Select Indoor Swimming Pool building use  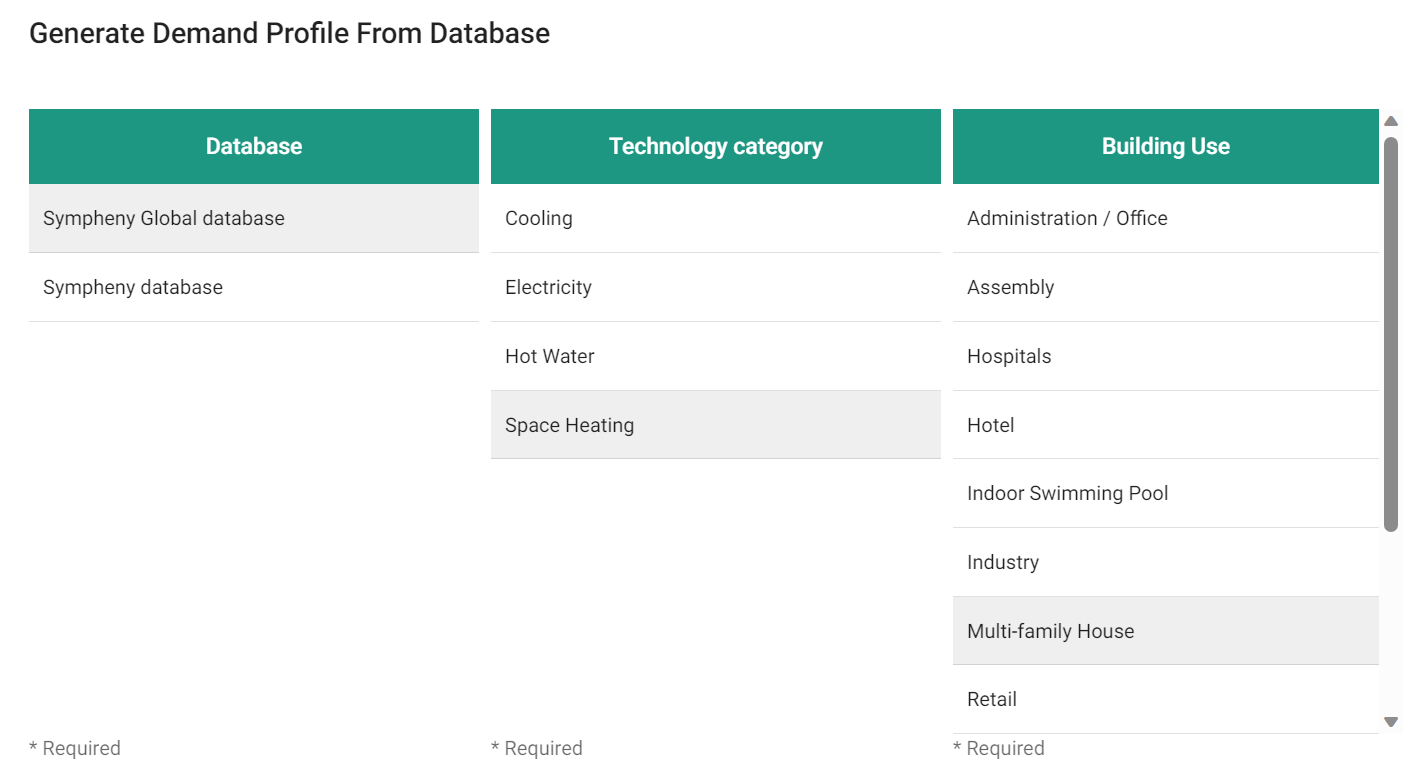pyautogui.click(x=1165, y=493)
